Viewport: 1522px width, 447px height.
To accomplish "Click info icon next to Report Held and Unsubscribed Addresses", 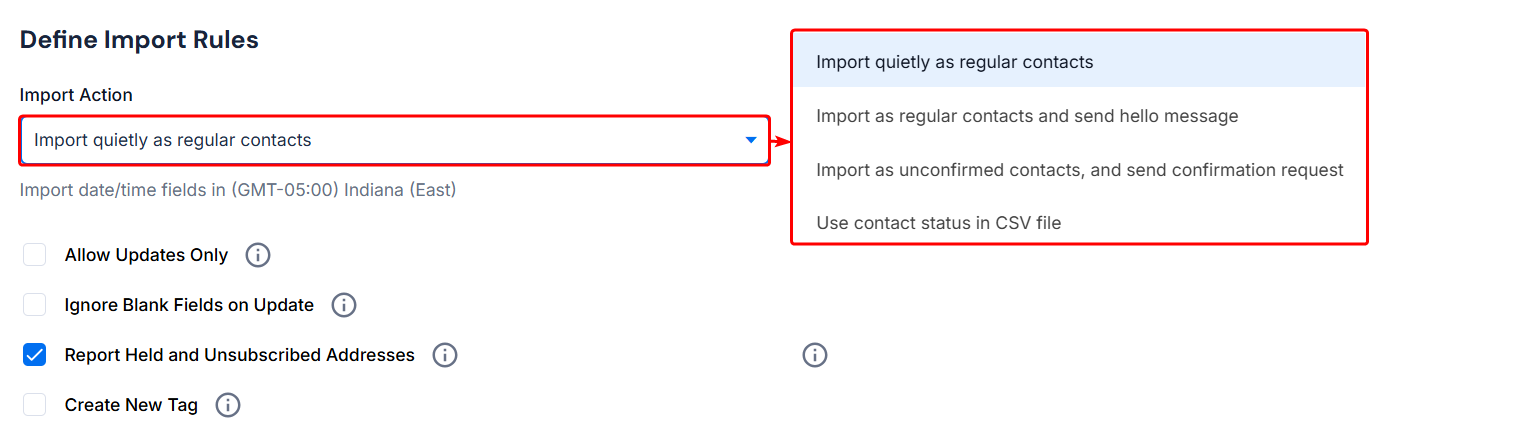I will [x=445, y=355].
